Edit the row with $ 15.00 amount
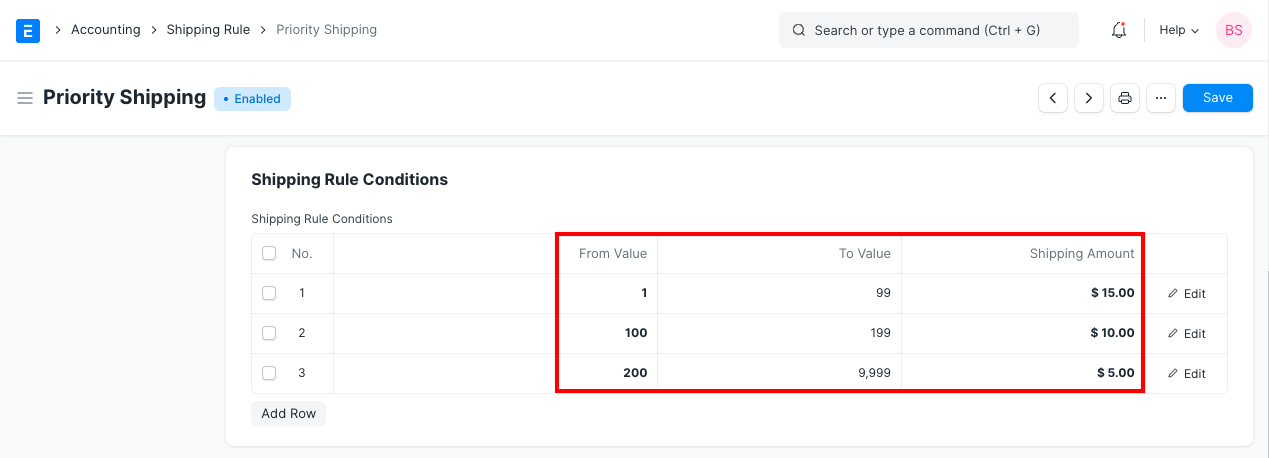This screenshot has width=1269, height=458. 1187,294
